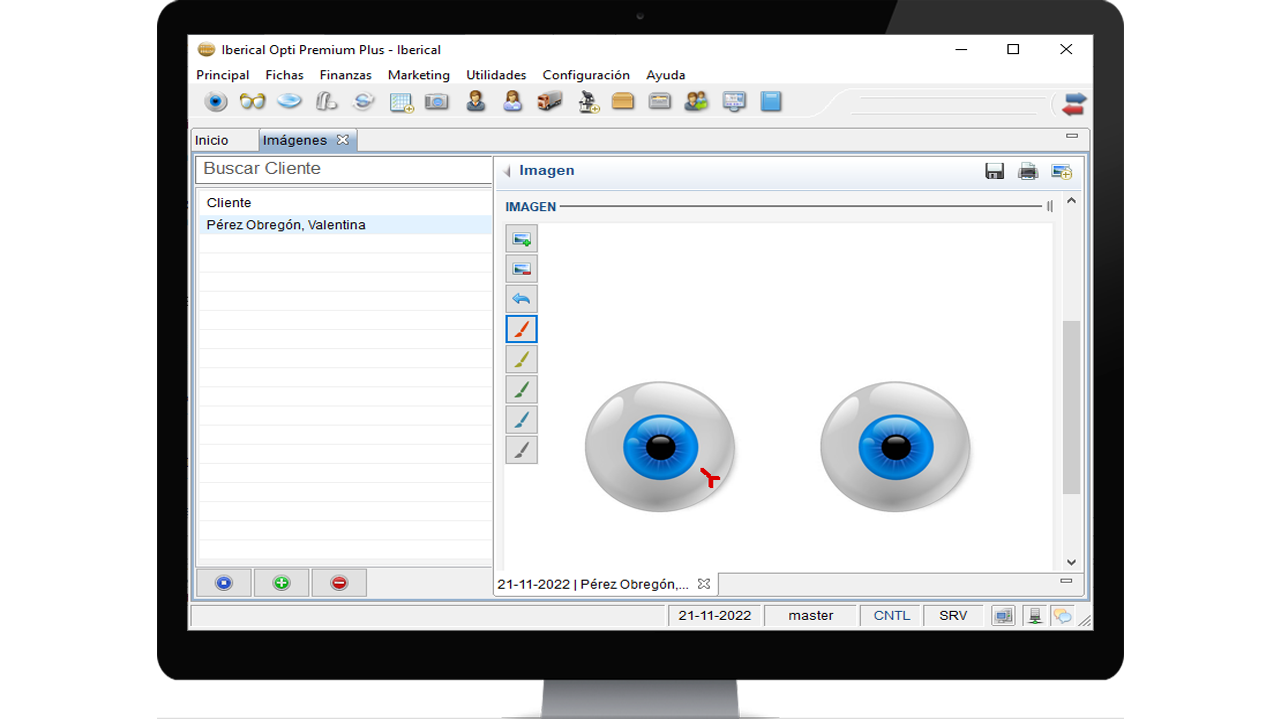Select the green paintbrush color

coord(521,389)
